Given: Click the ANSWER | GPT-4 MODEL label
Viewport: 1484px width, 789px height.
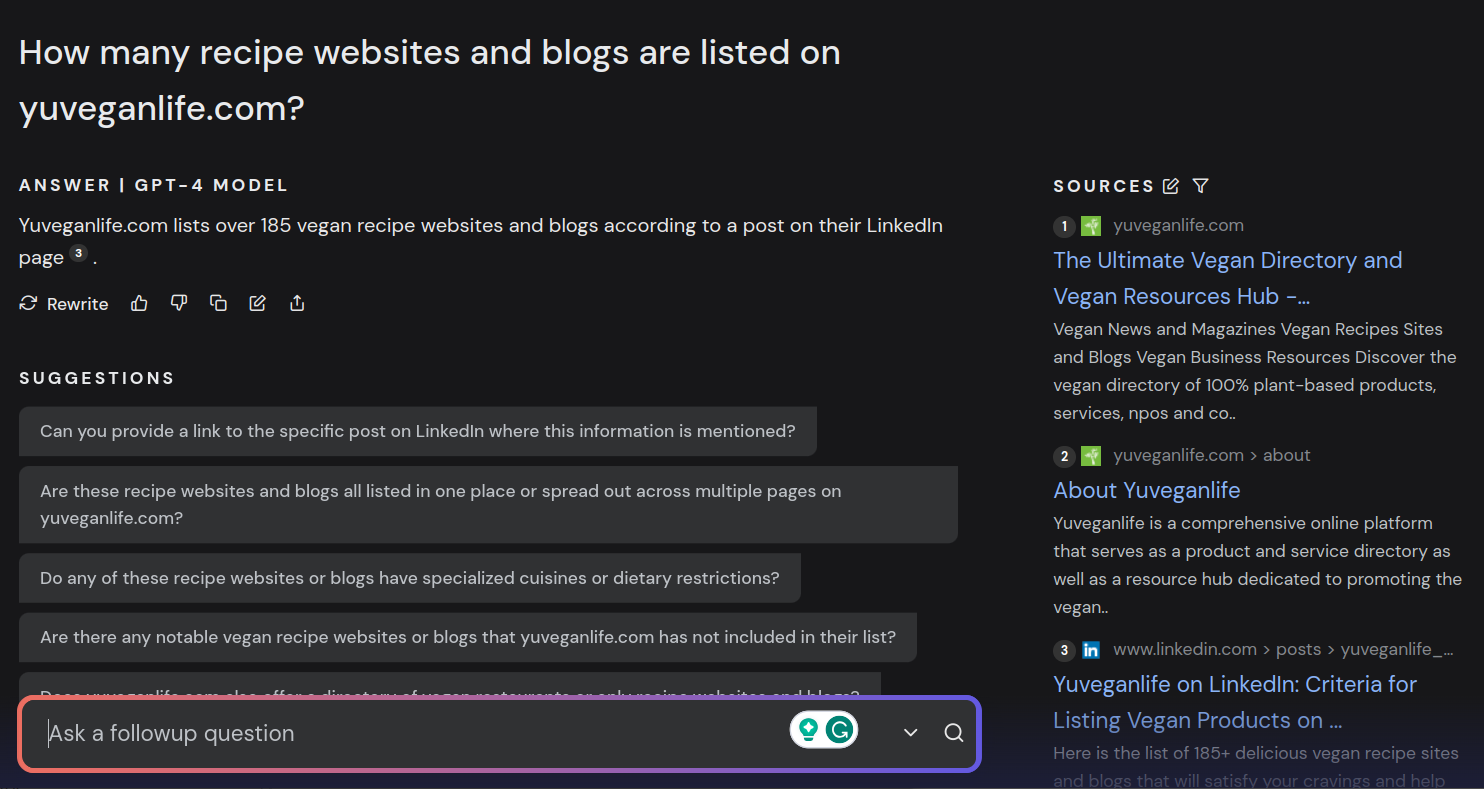Looking at the screenshot, I should click(153, 185).
